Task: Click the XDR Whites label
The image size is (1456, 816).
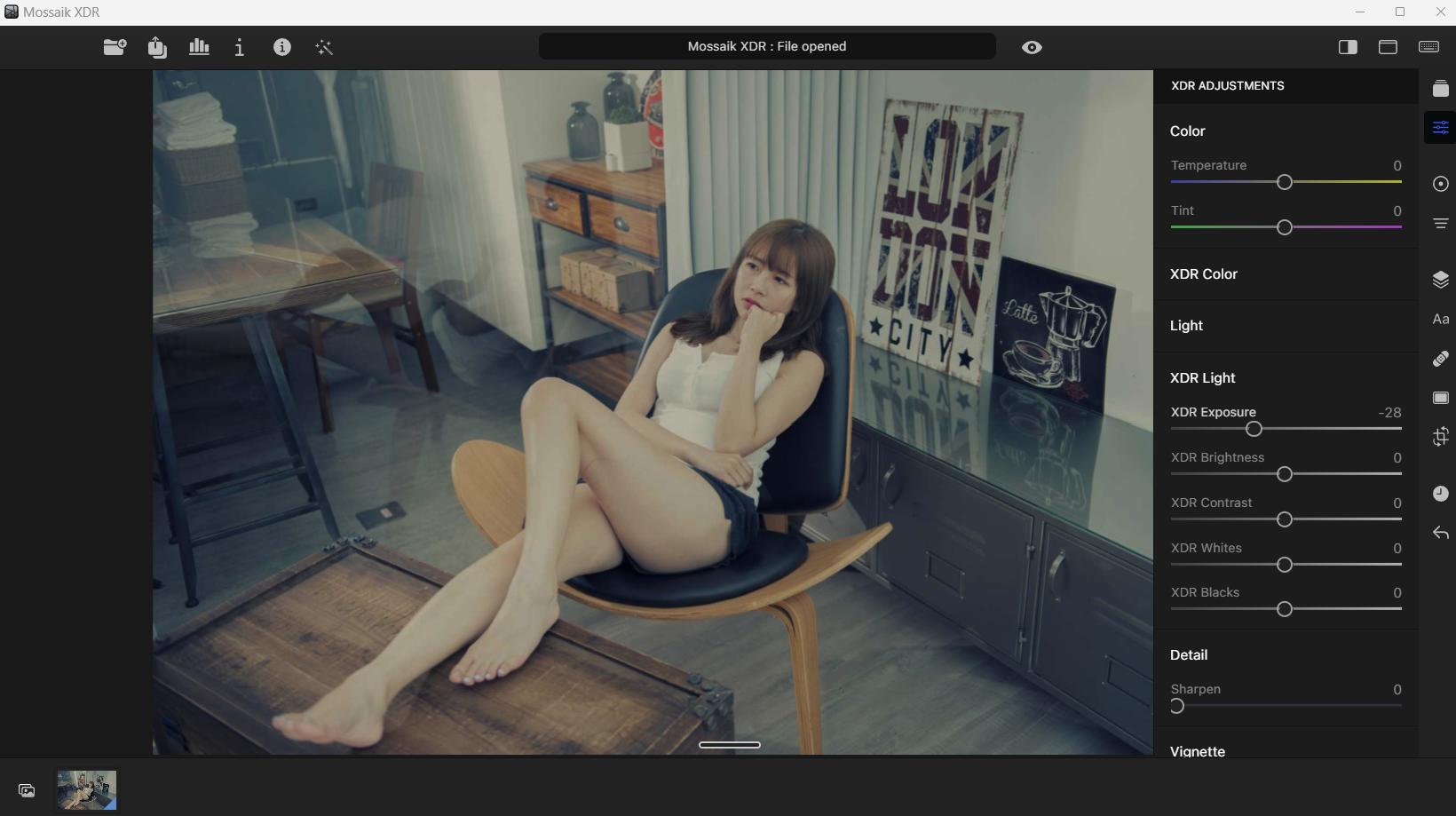Action: click(1206, 548)
